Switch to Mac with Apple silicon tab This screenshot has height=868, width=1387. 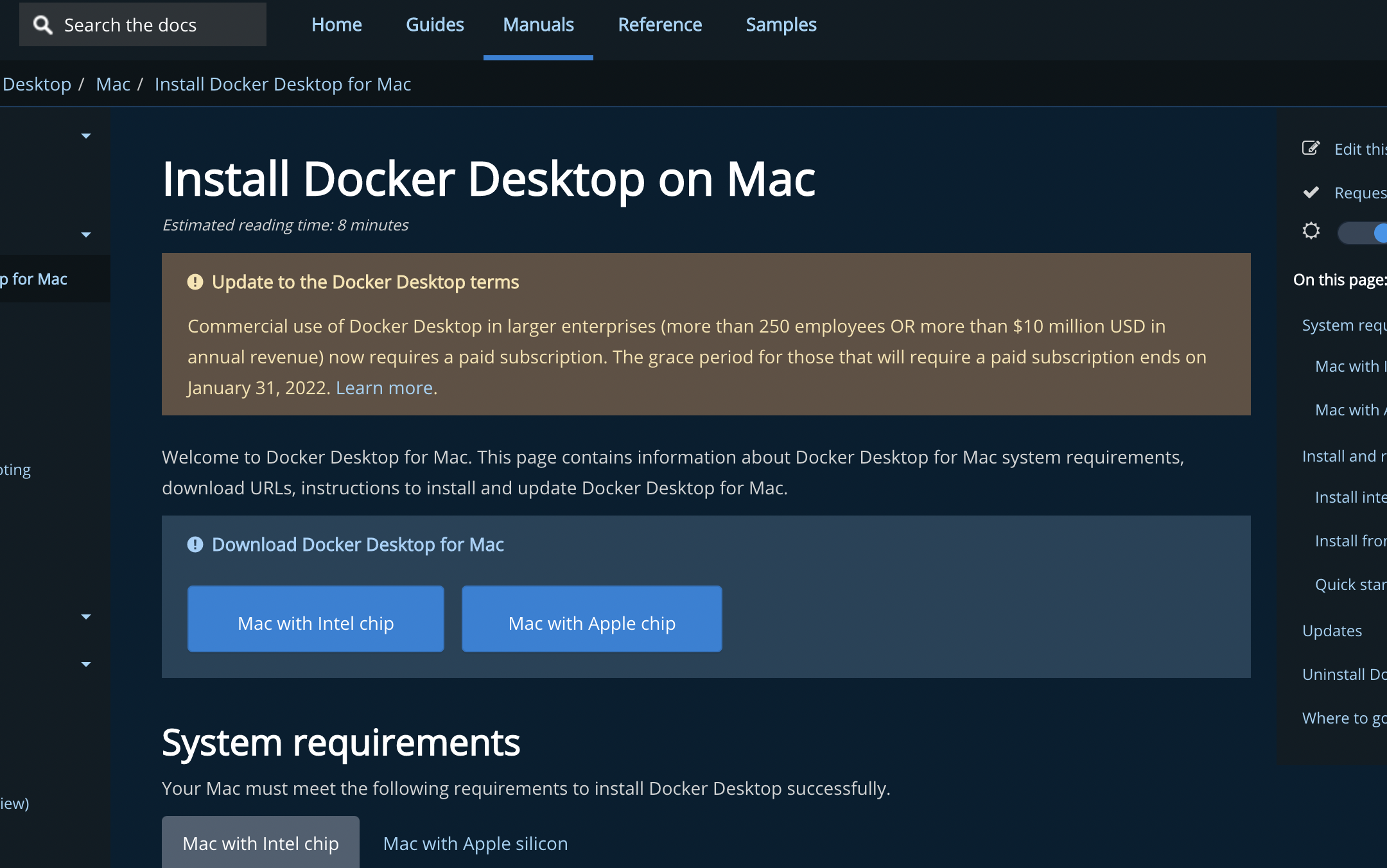(x=475, y=843)
